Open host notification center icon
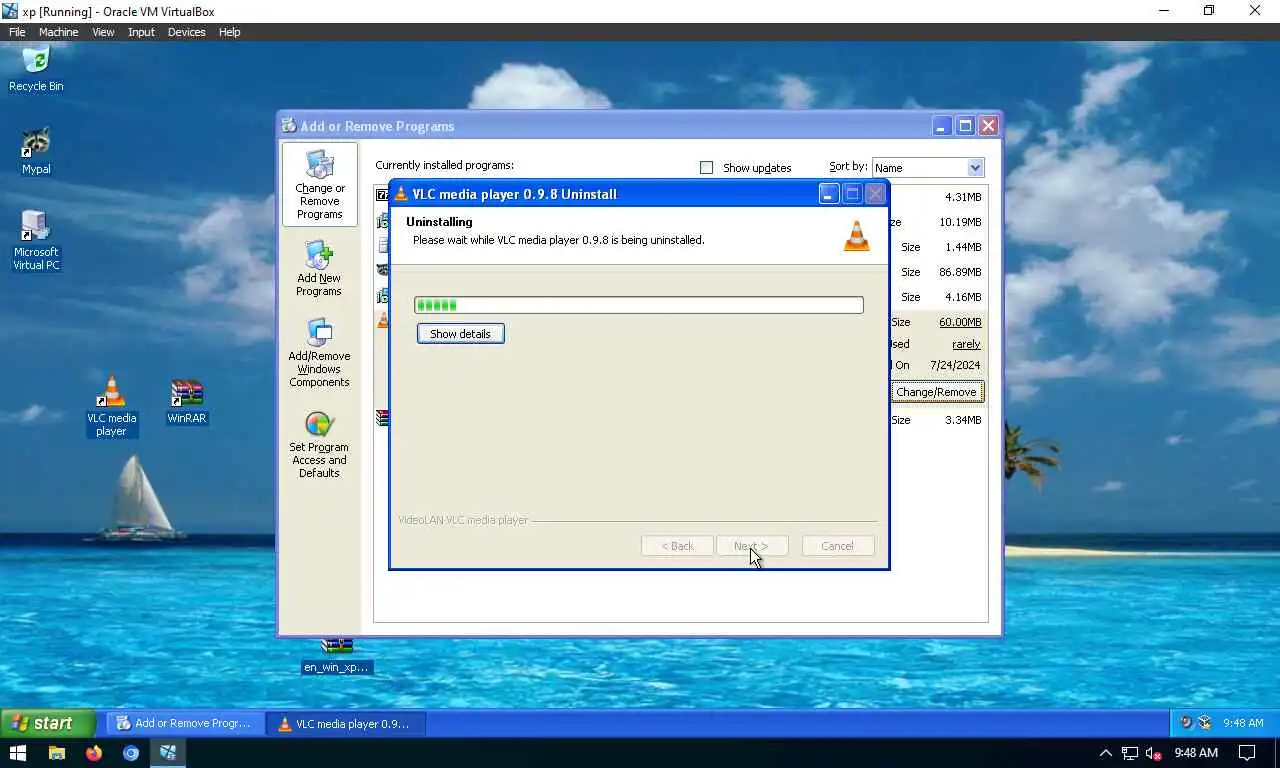Screen dimensions: 1280x768 point(1247,753)
